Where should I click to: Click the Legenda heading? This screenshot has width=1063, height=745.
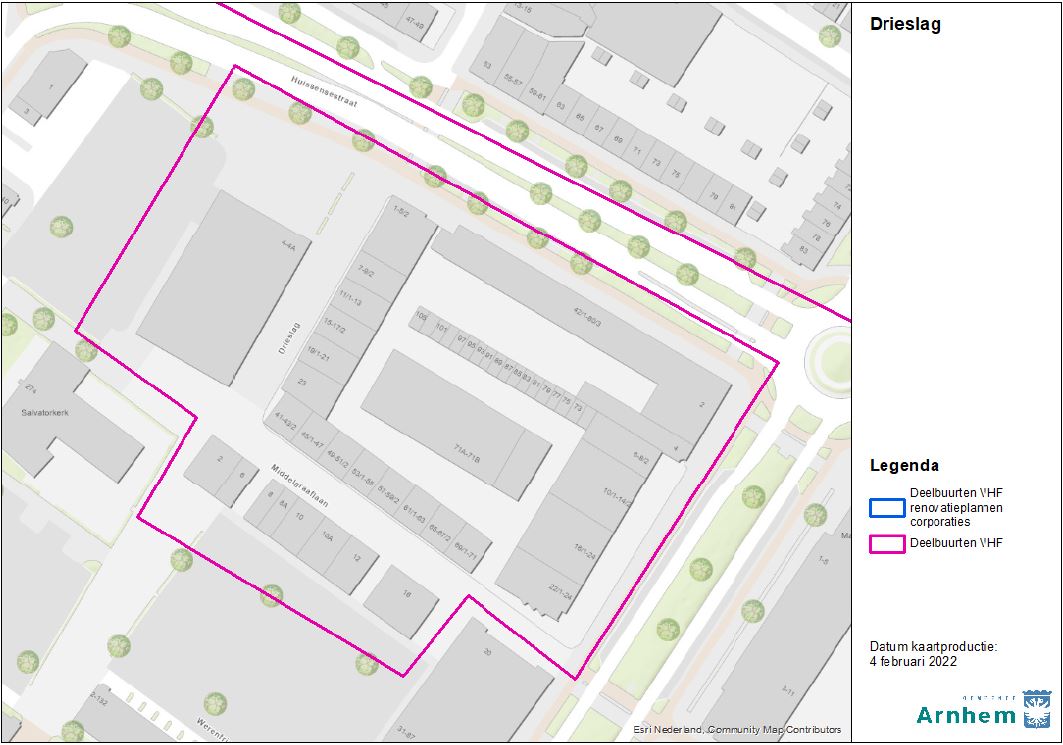[x=904, y=465]
